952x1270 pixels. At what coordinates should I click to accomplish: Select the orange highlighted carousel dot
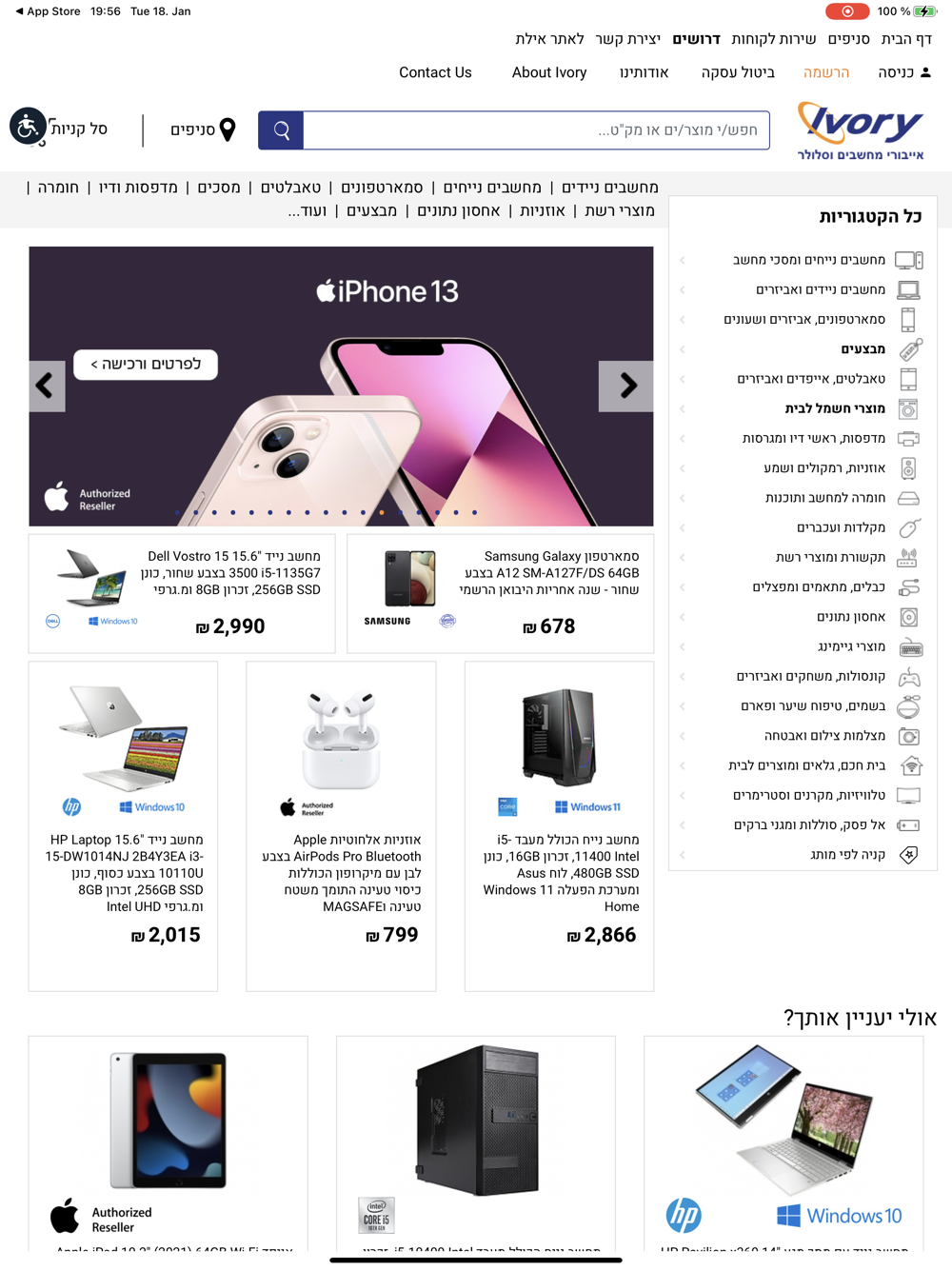pyautogui.click(x=382, y=512)
